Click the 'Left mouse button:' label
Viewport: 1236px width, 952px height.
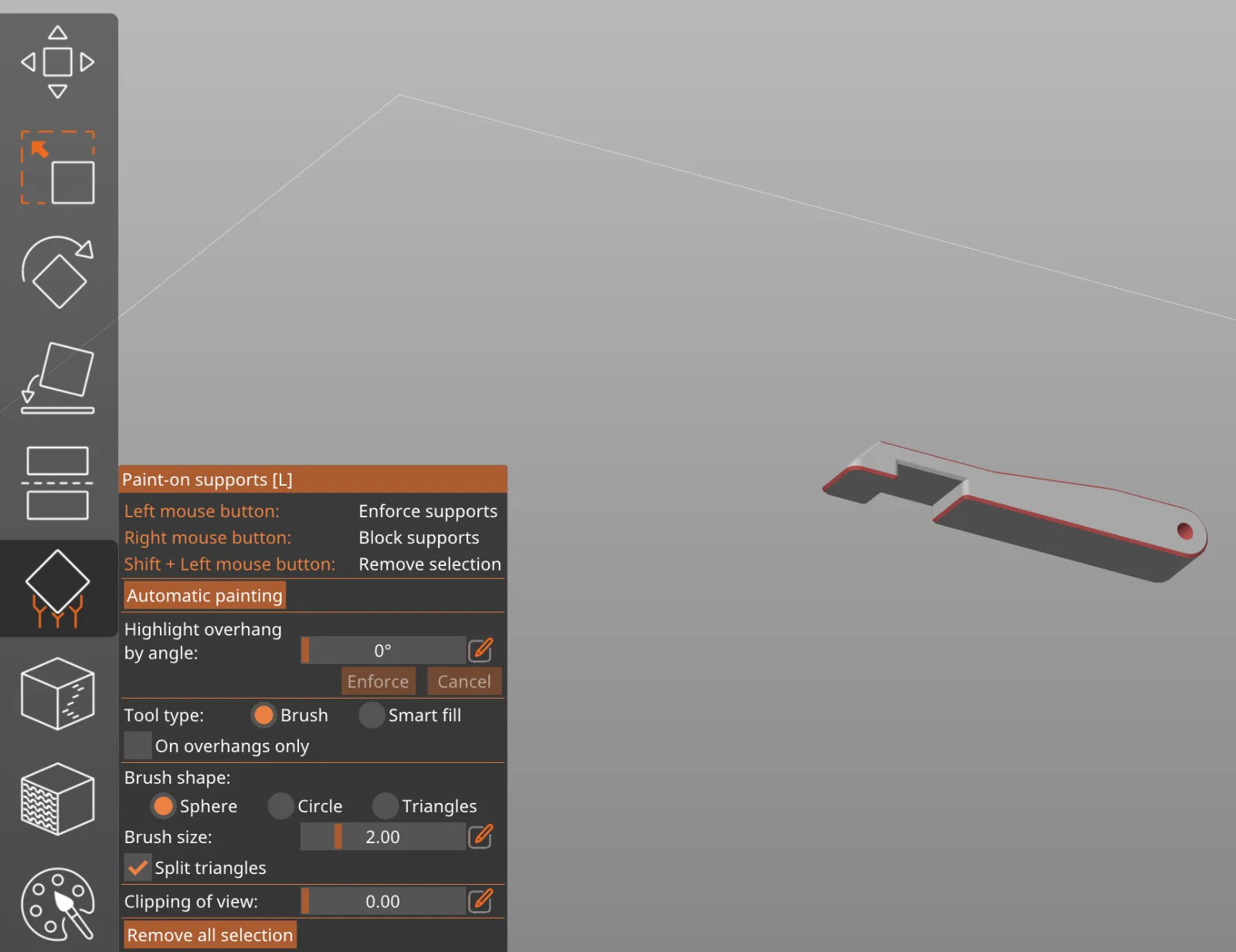pyautogui.click(x=202, y=511)
